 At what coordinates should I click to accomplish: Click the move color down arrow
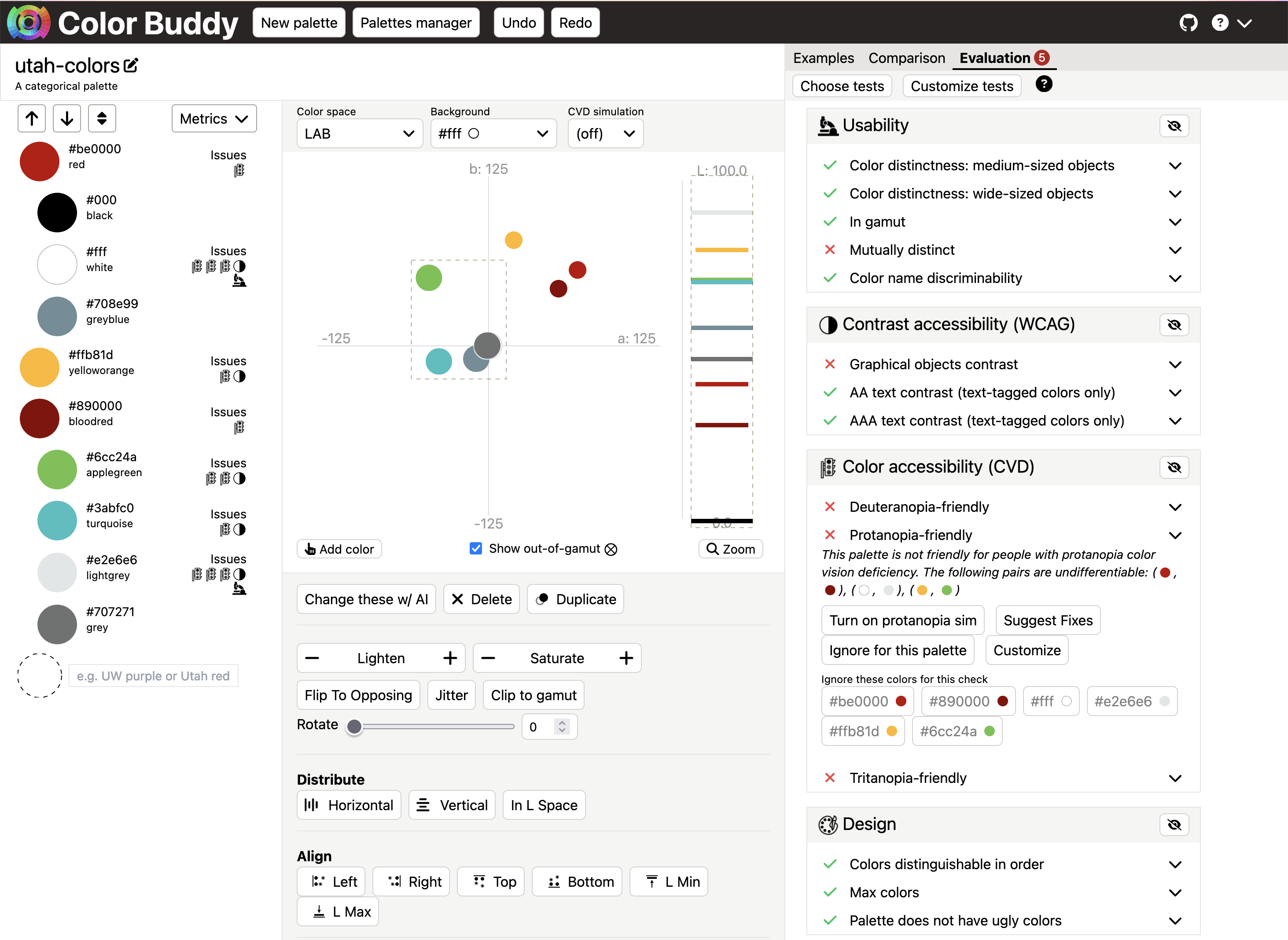point(66,118)
